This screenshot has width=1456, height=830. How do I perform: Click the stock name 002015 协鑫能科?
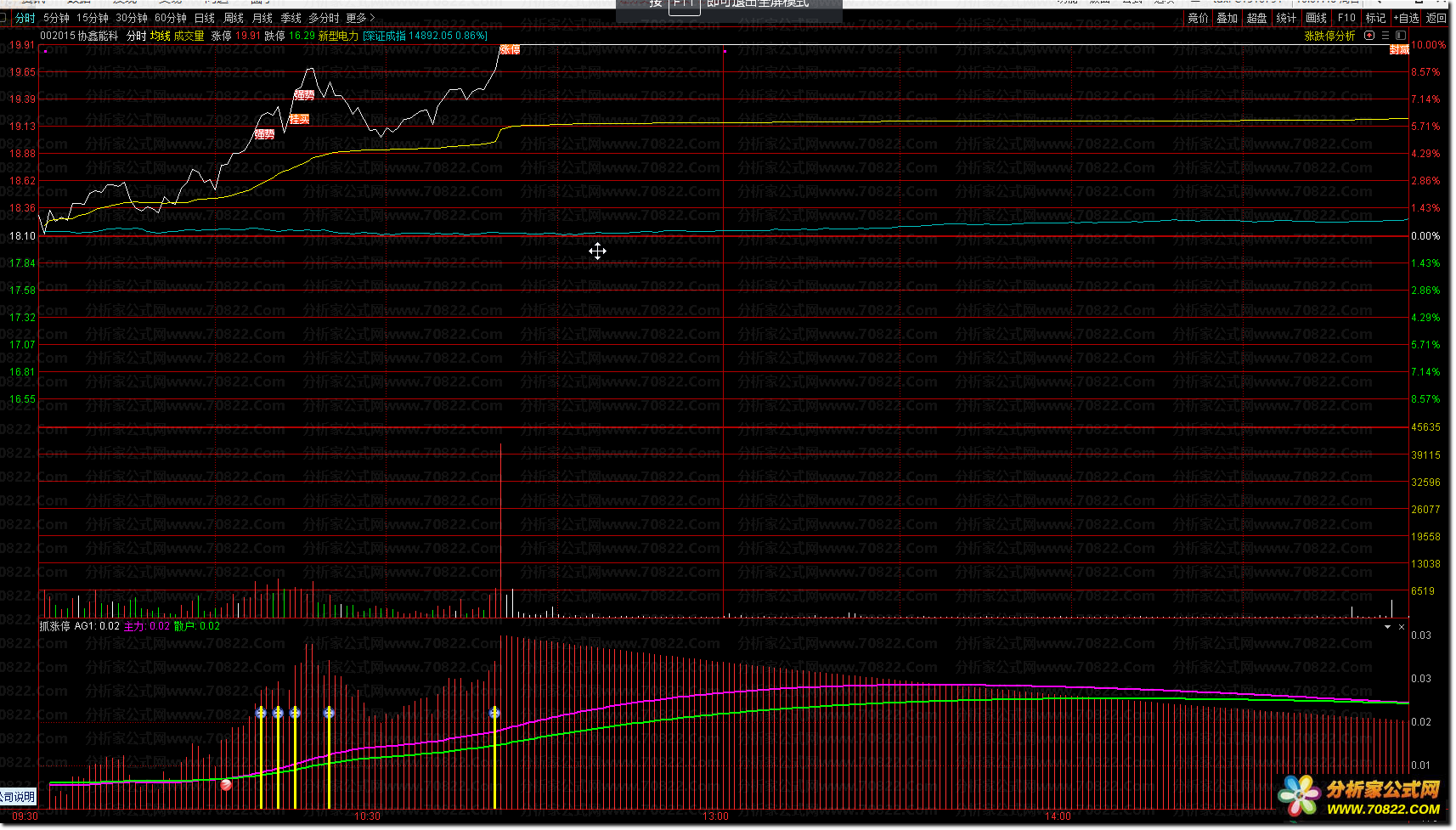(x=79, y=36)
